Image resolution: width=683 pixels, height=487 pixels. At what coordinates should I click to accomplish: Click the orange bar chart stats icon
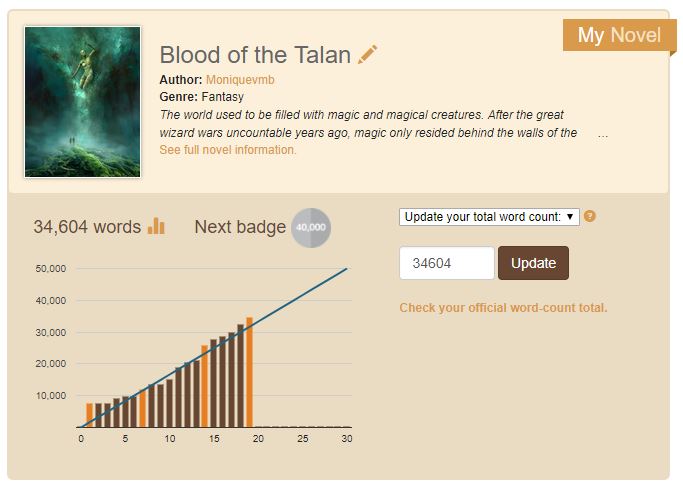[x=156, y=226]
